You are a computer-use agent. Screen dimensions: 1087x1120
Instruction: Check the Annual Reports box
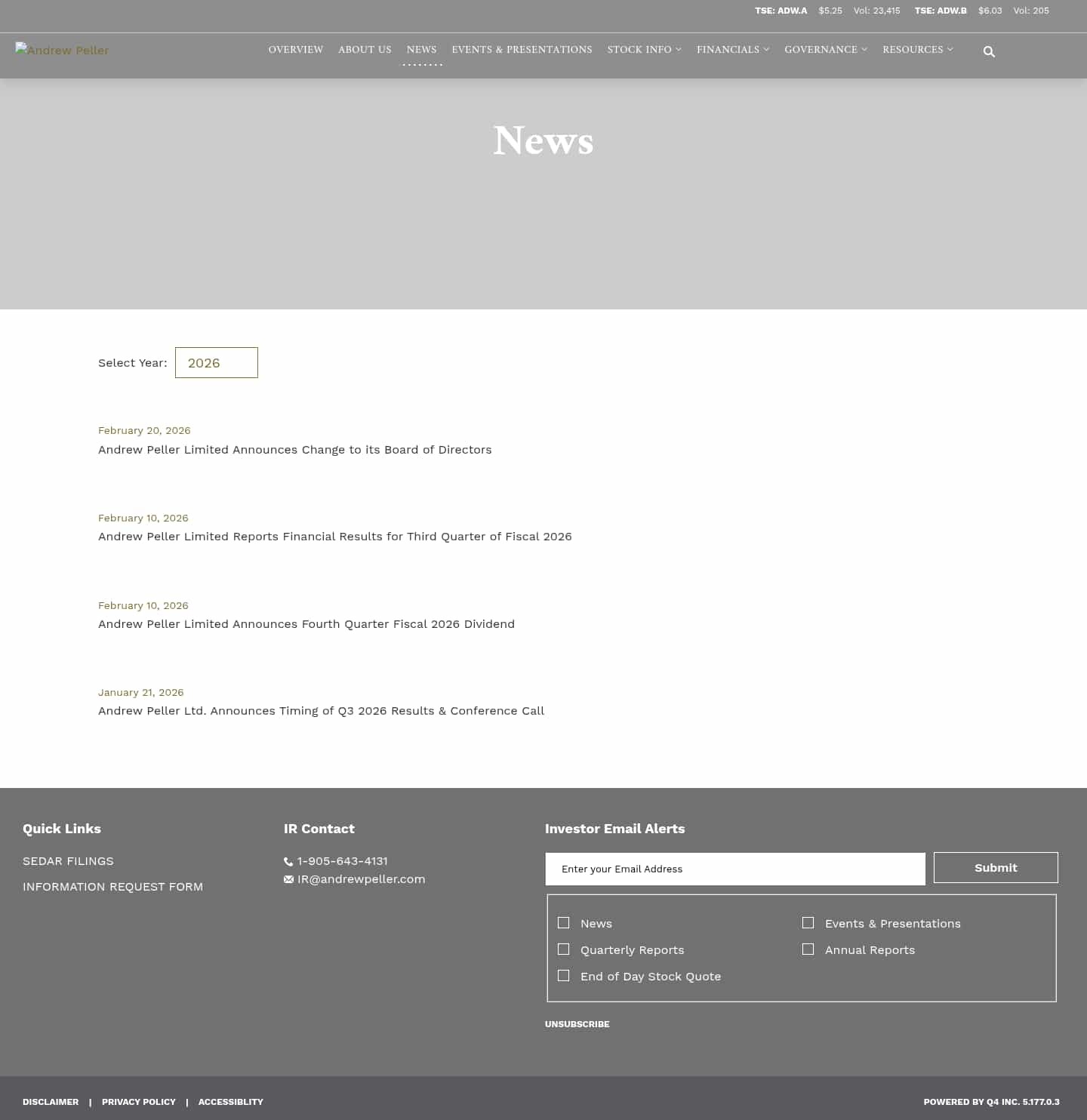tap(808, 949)
